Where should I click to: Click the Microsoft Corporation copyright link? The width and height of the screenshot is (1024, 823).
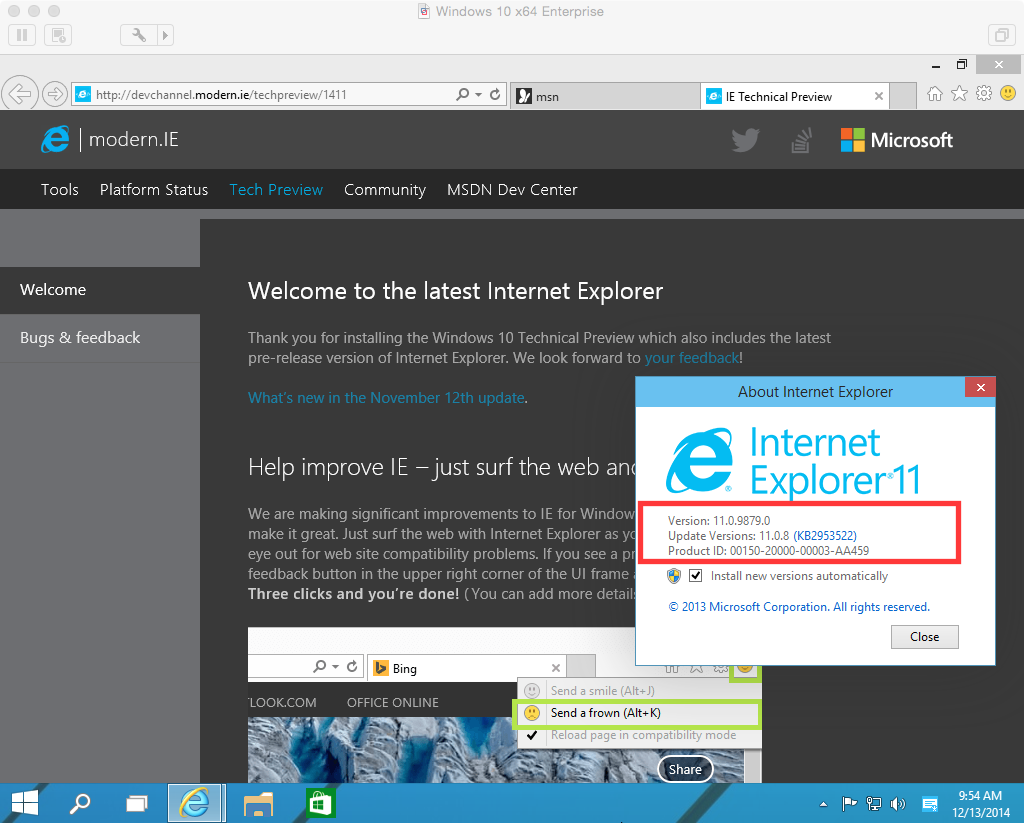(799, 607)
